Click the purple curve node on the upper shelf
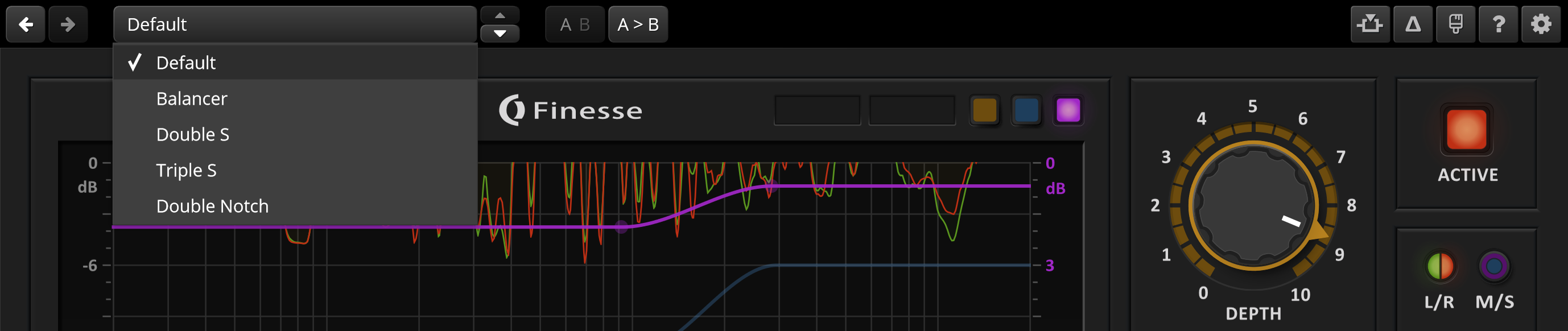Viewport: 1568px width, 331px height. (x=772, y=186)
